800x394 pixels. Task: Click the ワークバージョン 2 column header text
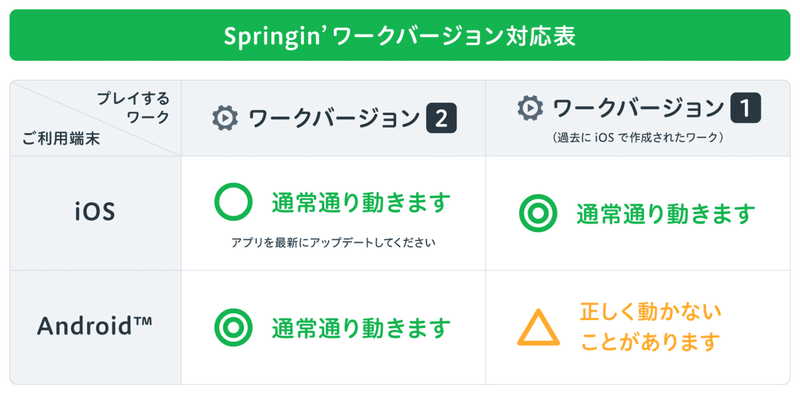pos(335,118)
